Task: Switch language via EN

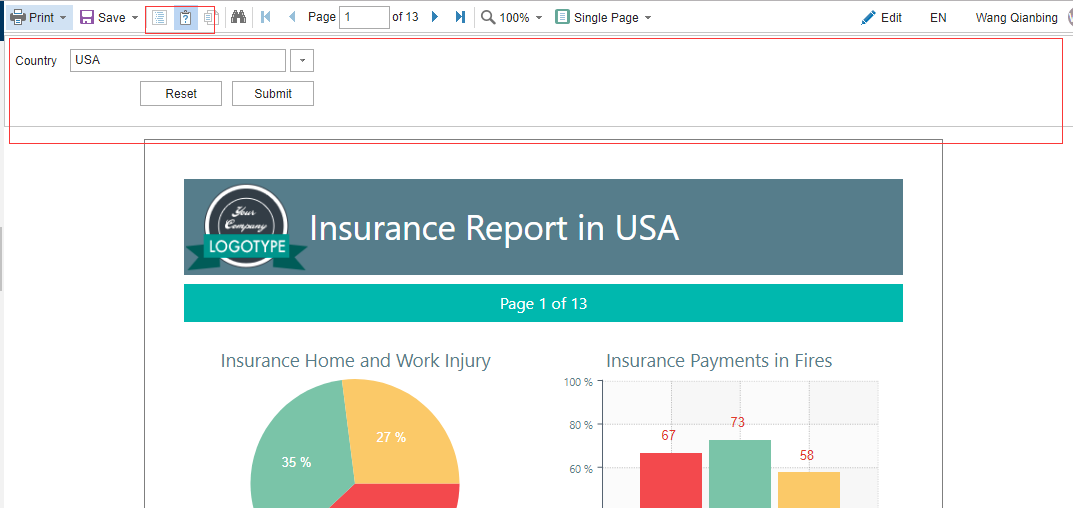Action: [x=938, y=18]
